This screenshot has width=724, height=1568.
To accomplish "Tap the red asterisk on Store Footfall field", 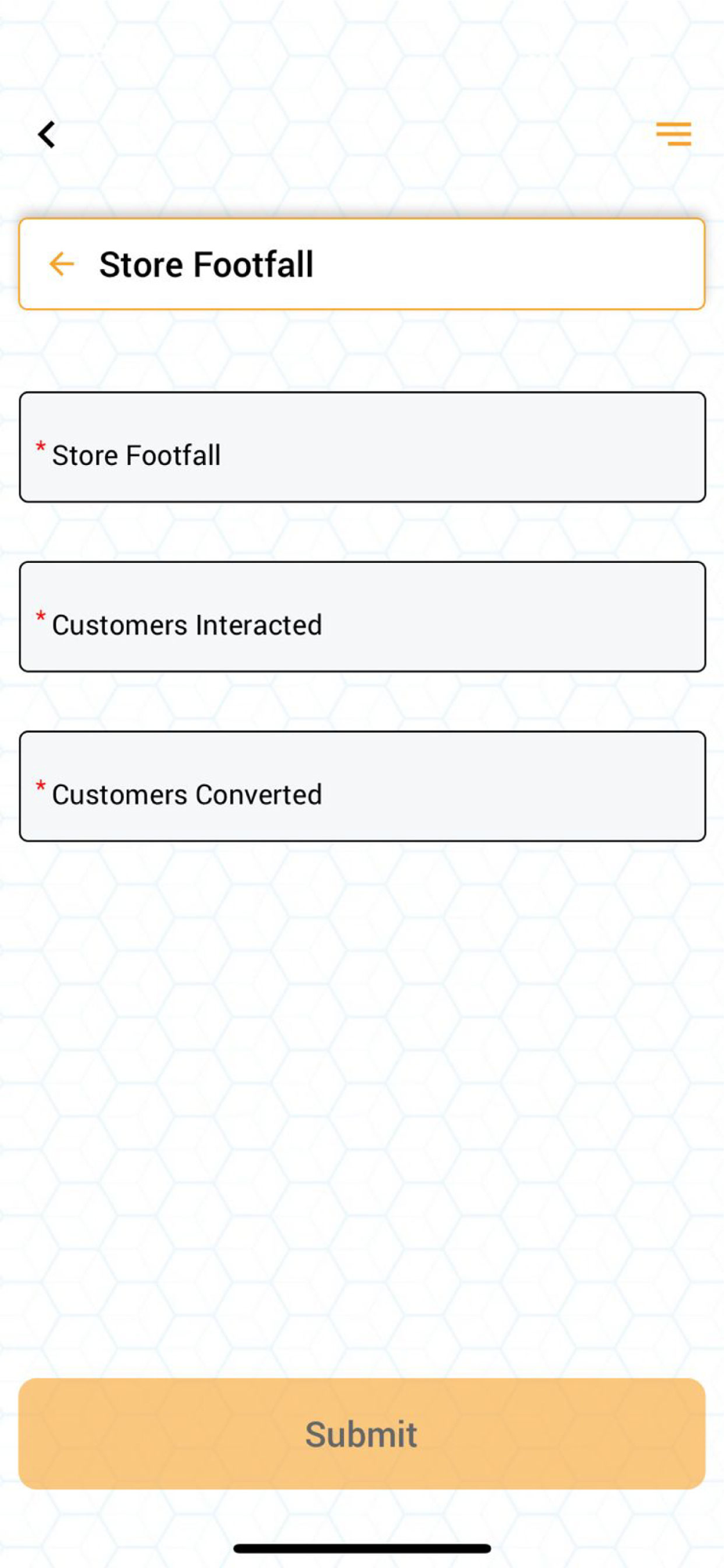I will tap(41, 447).
